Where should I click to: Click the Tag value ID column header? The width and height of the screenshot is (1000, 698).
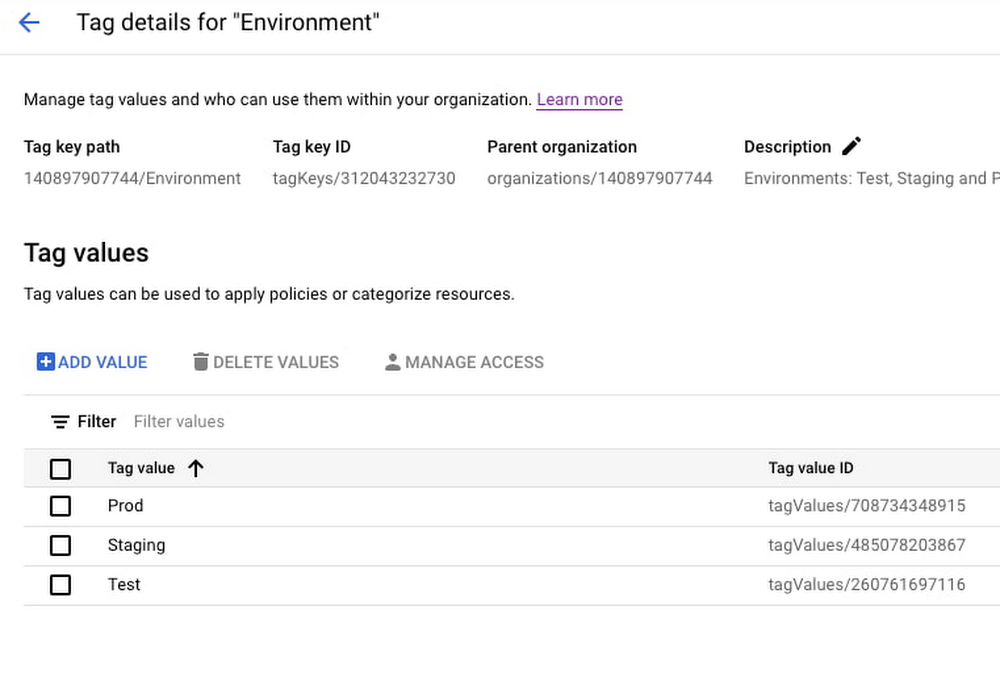point(810,468)
